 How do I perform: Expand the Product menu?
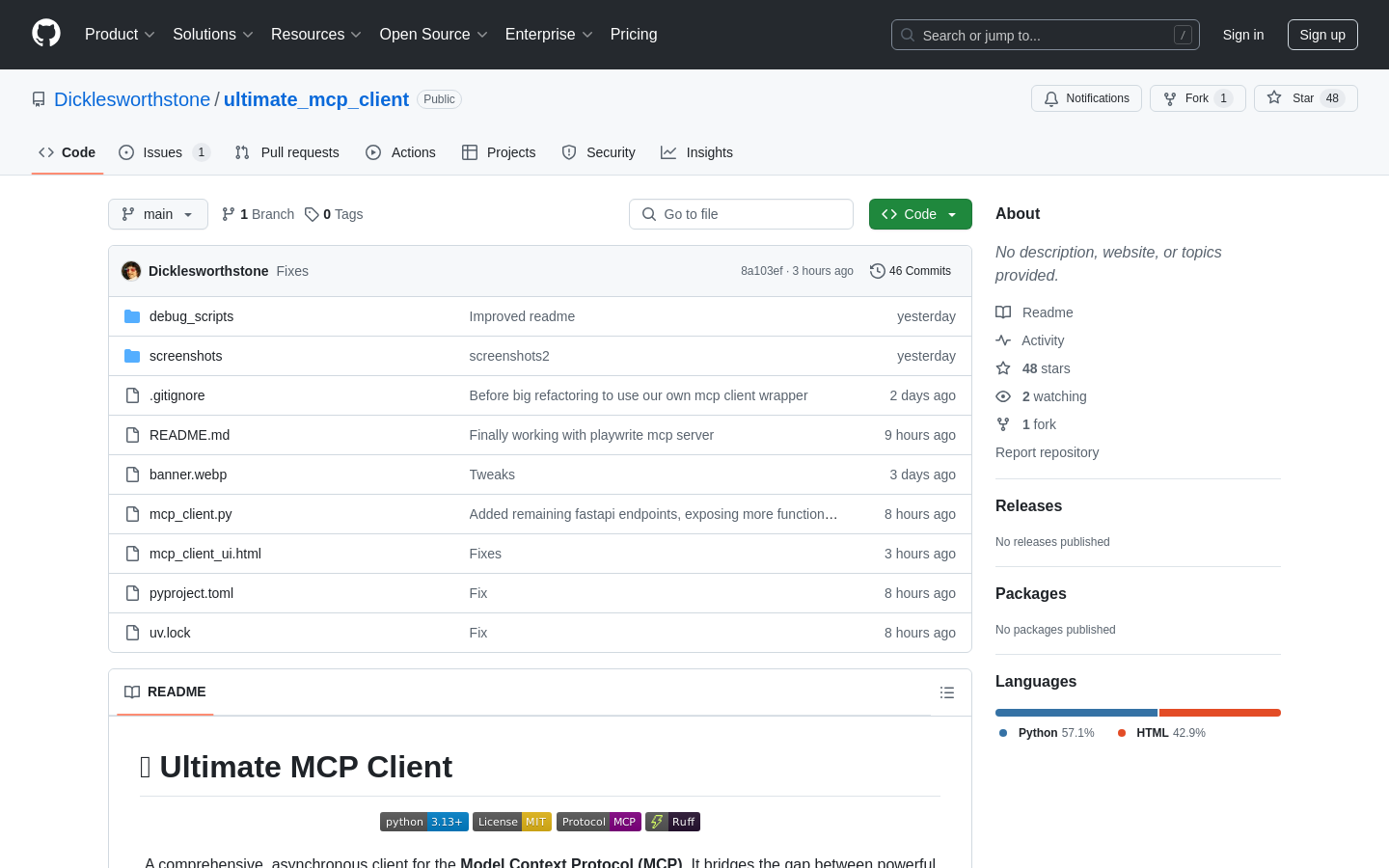click(120, 35)
